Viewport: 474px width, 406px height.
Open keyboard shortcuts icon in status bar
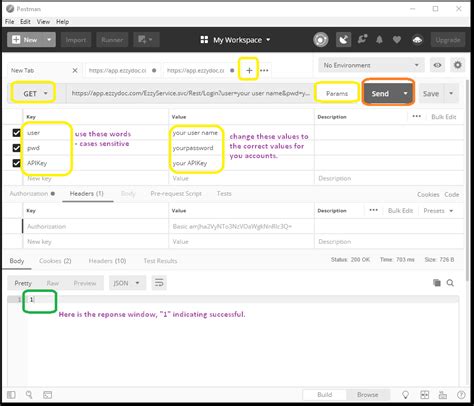[443, 395]
